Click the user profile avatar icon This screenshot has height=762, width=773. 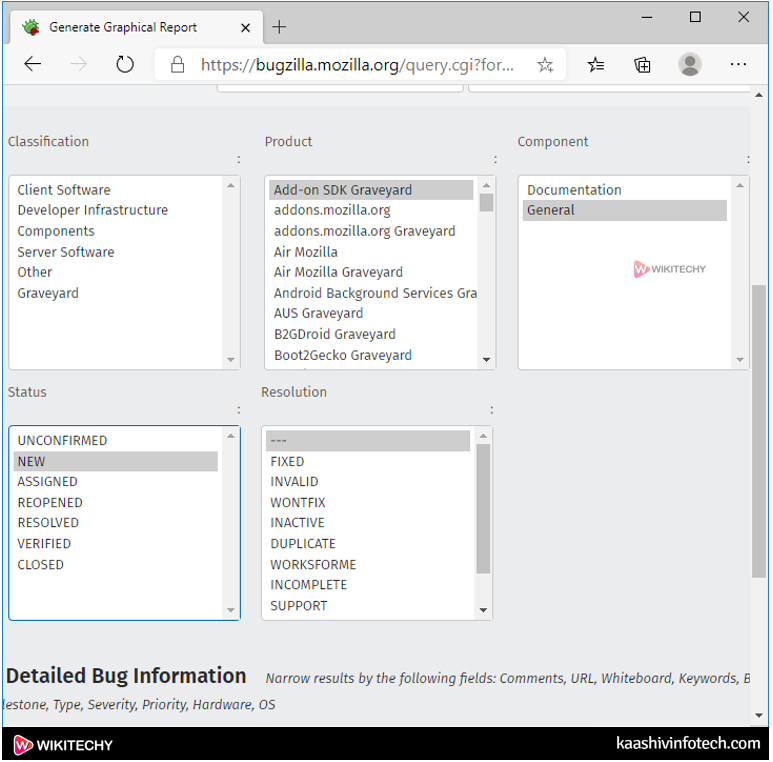[x=690, y=65]
